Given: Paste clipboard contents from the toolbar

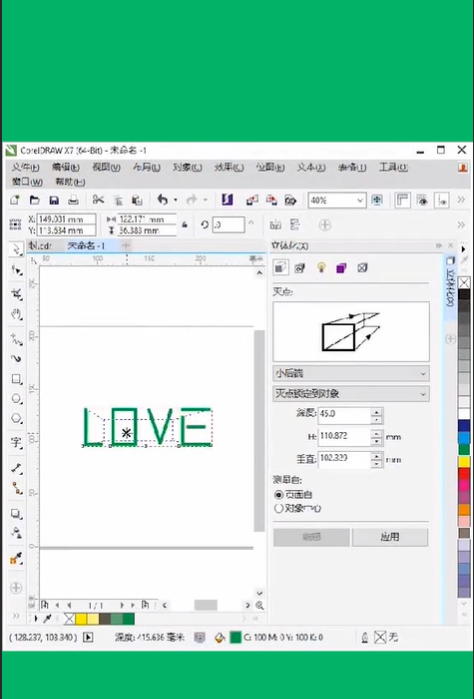Looking at the screenshot, I should click(x=137, y=200).
